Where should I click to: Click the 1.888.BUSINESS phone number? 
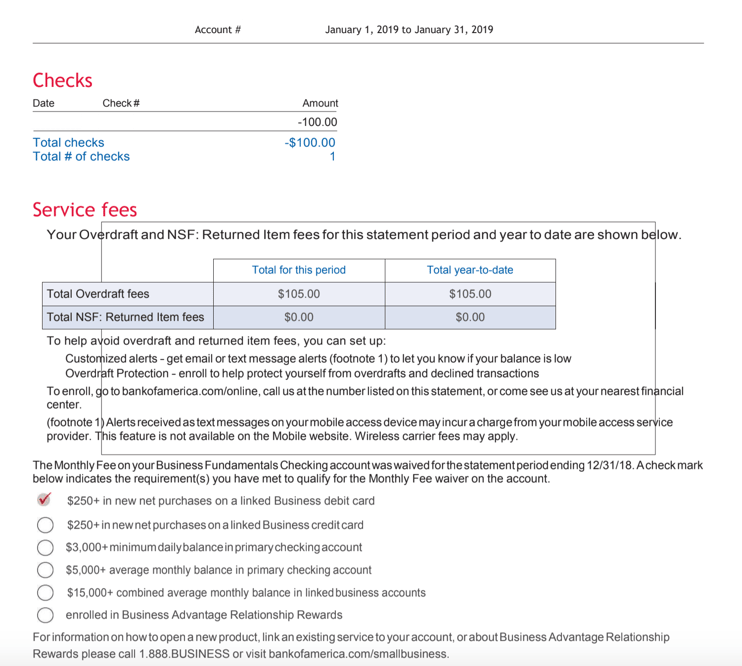pos(184,654)
